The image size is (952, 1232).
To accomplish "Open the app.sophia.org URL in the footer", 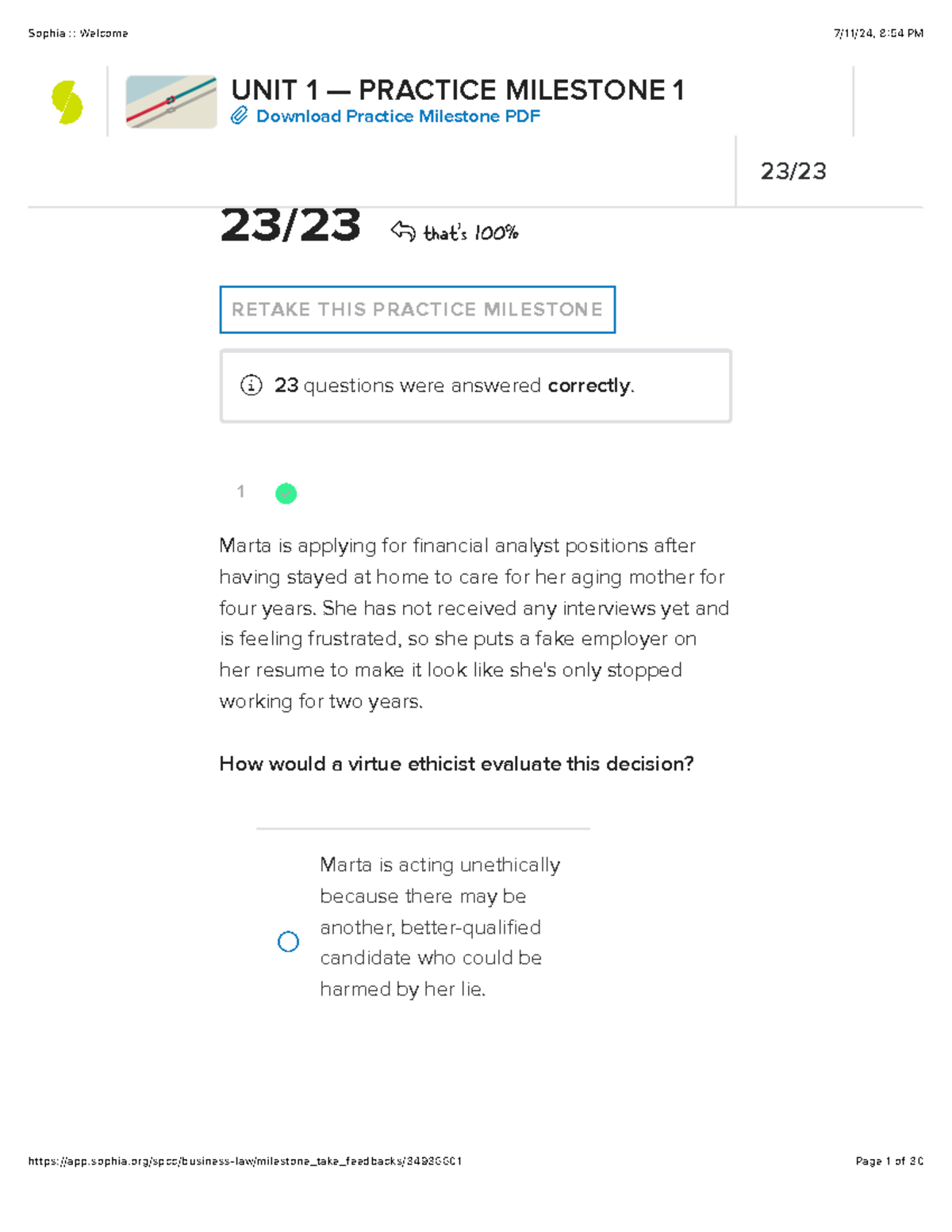I will [x=245, y=1161].
